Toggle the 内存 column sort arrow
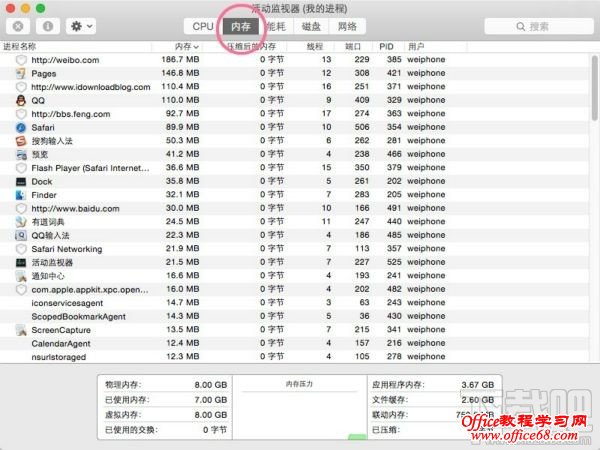 (x=196, y=47)
